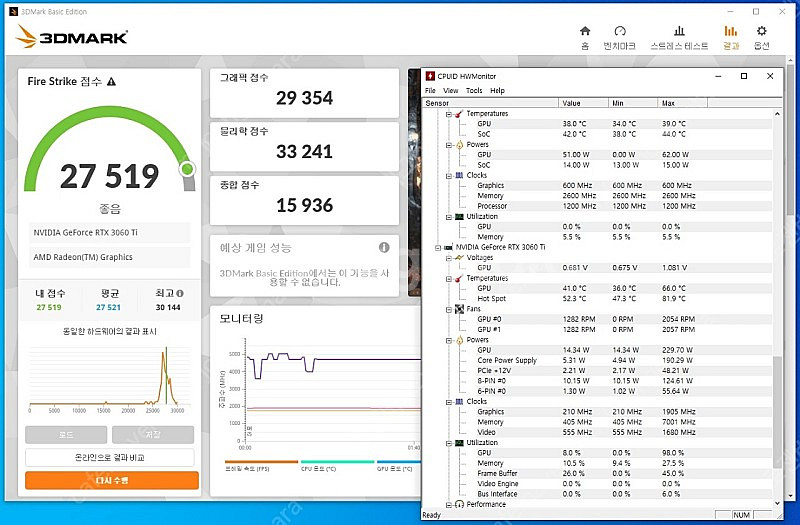Select the GPU #0 fan row
Viewport: 800px width, 525px height.
597,319
